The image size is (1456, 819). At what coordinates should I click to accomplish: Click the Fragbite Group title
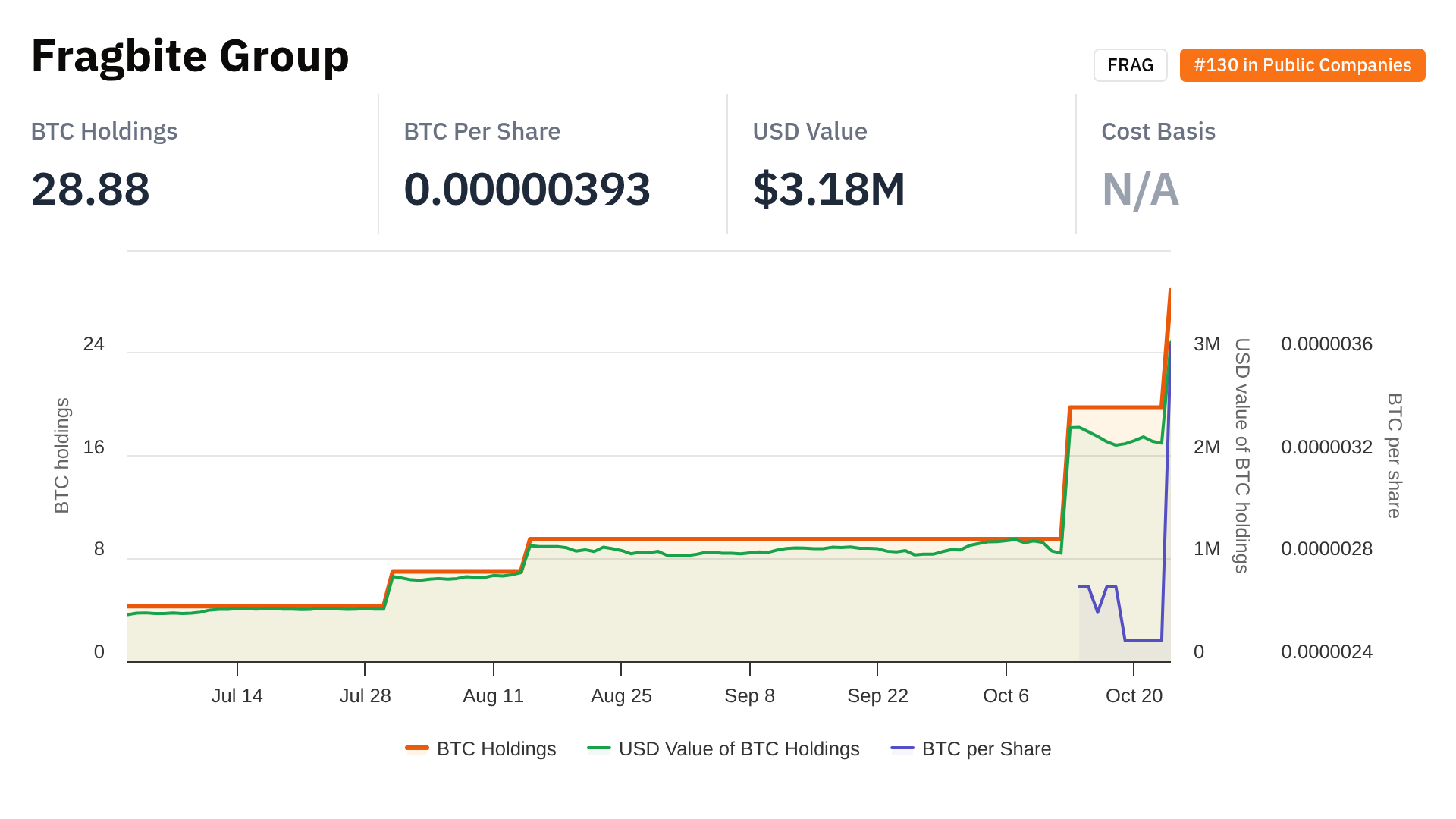pyautogui.click(x=190, y=56)
